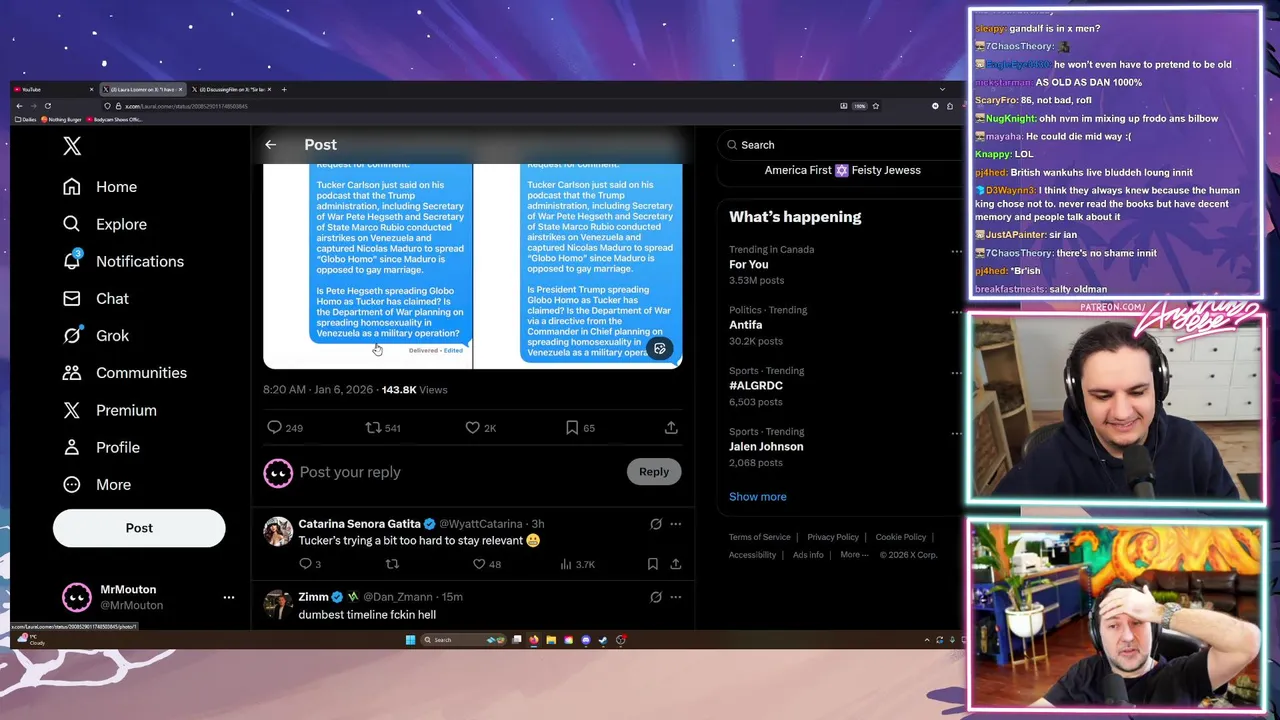Share Catarina's reply
The width and height of the screenshot is (1280, 720).
coord(676,564)
